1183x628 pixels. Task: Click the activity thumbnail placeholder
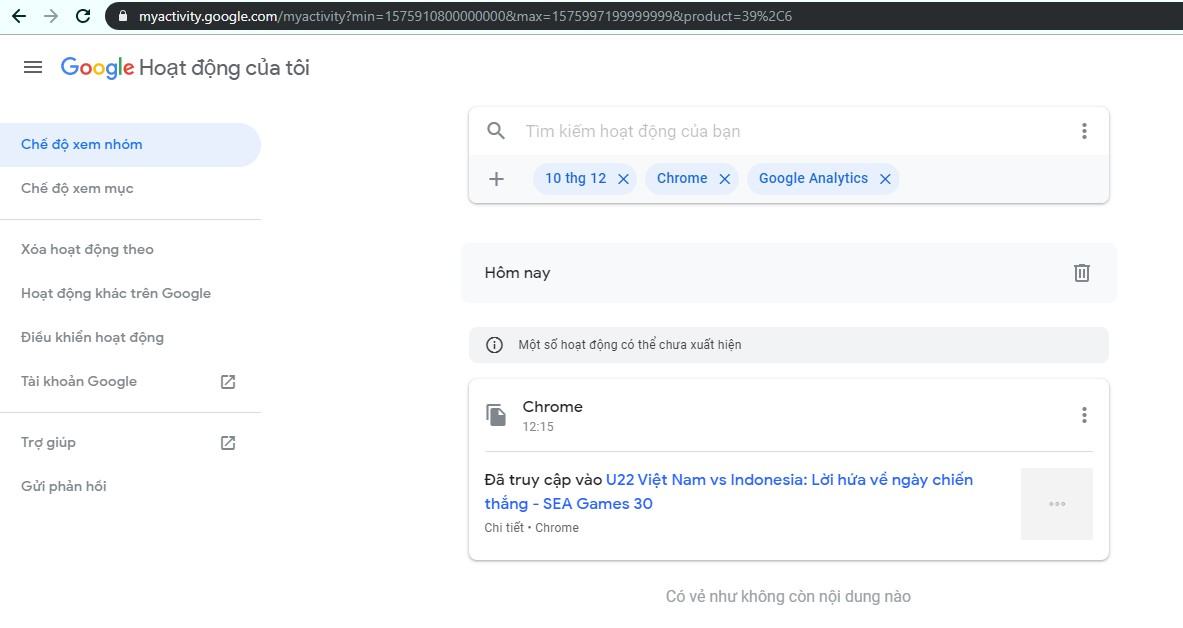point(1056,503)
